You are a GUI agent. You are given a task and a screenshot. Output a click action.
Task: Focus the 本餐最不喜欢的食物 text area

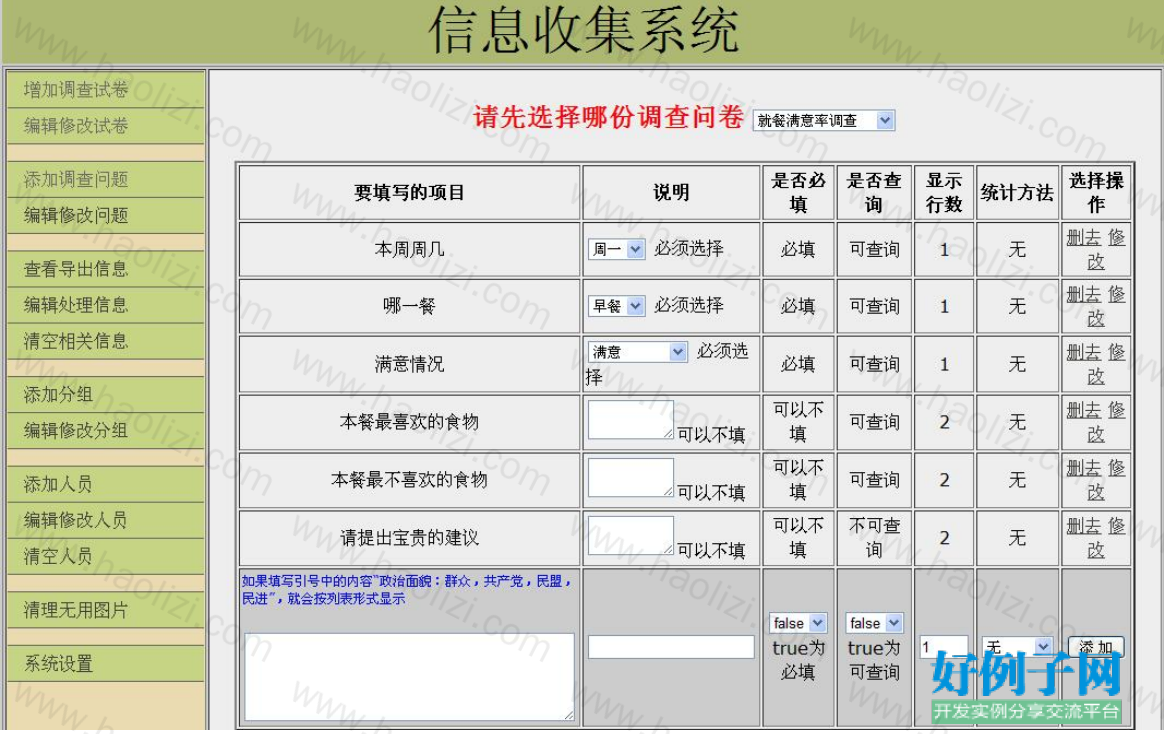[630, 477]
